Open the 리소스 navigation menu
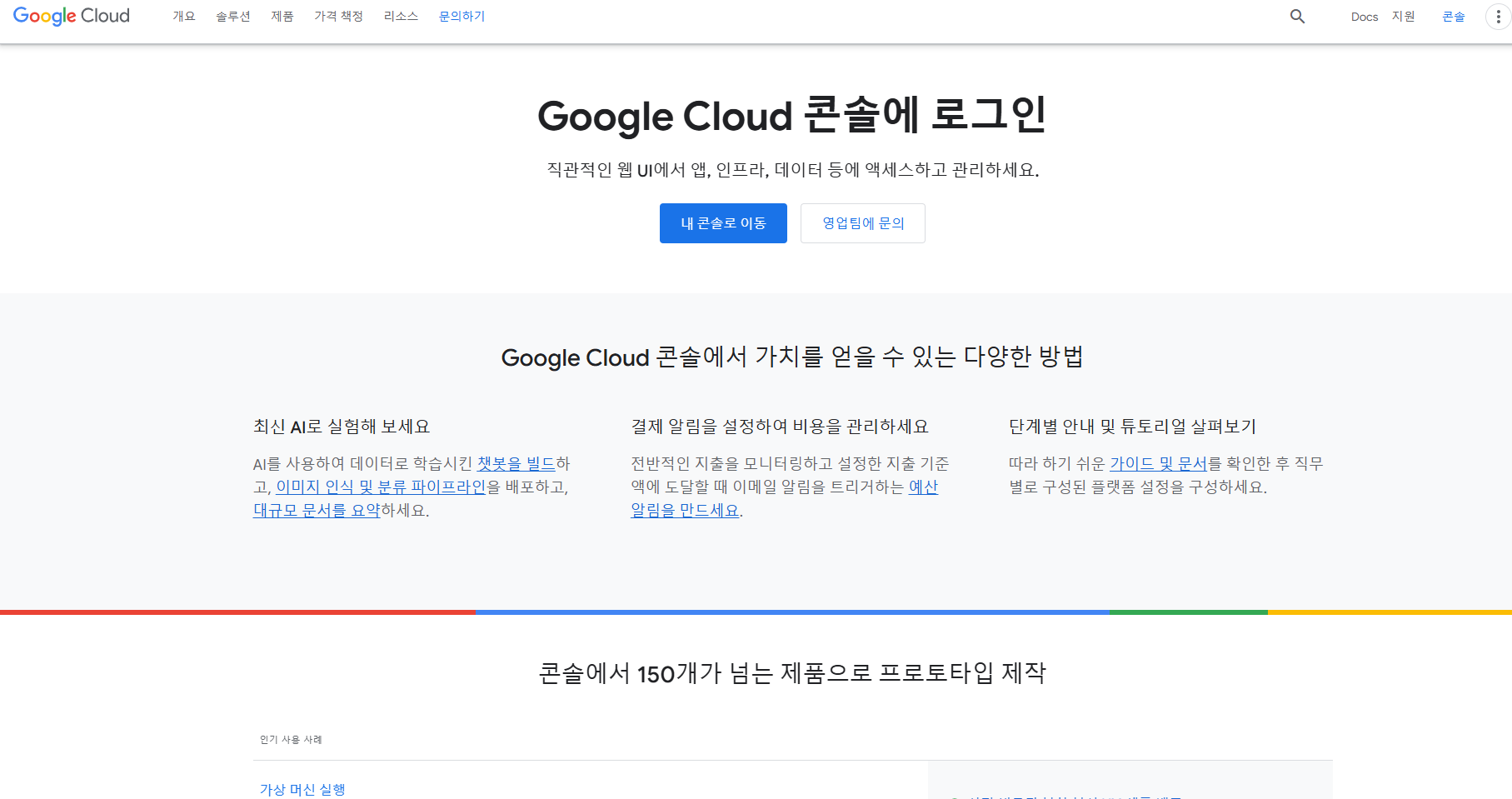Image resolution: width=1512 pixels, height=799 pixels. (401, 16)
